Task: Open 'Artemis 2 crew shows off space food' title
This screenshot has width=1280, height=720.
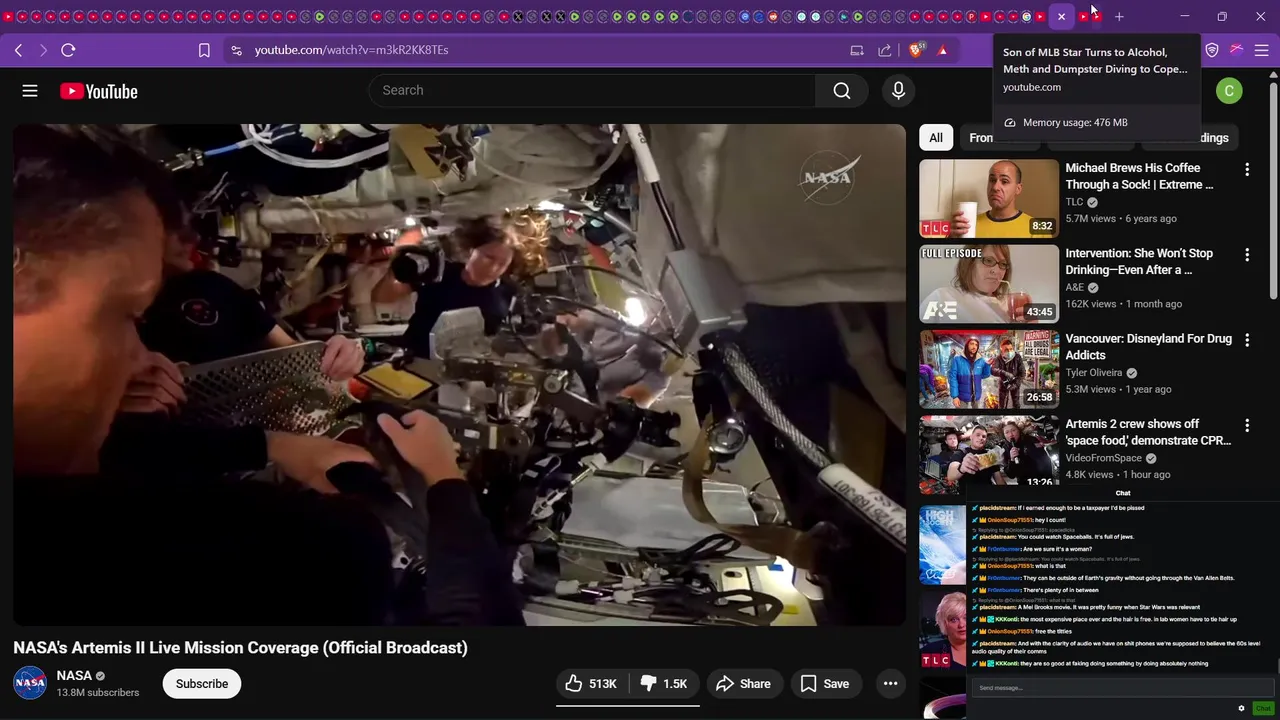Action: [1148, 432]
